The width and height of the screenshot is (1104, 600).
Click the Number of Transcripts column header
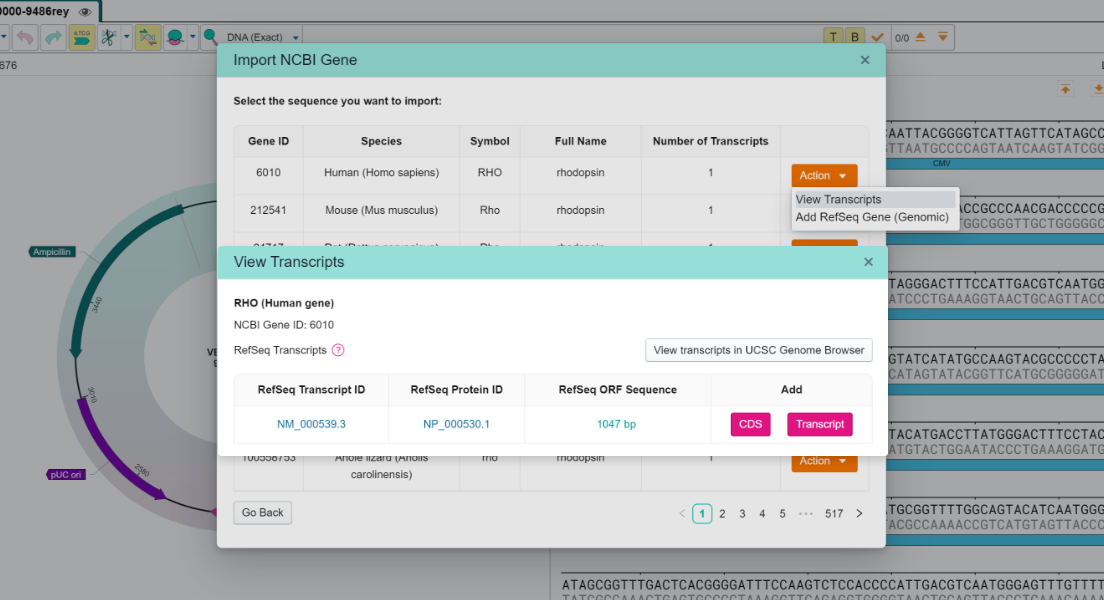pos(710,141)
